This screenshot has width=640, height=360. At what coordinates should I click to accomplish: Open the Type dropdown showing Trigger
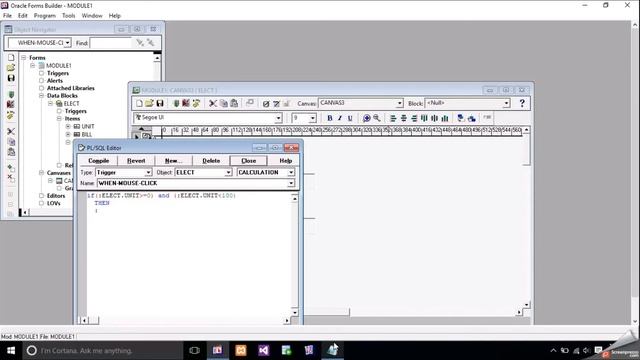pos(148,173)
